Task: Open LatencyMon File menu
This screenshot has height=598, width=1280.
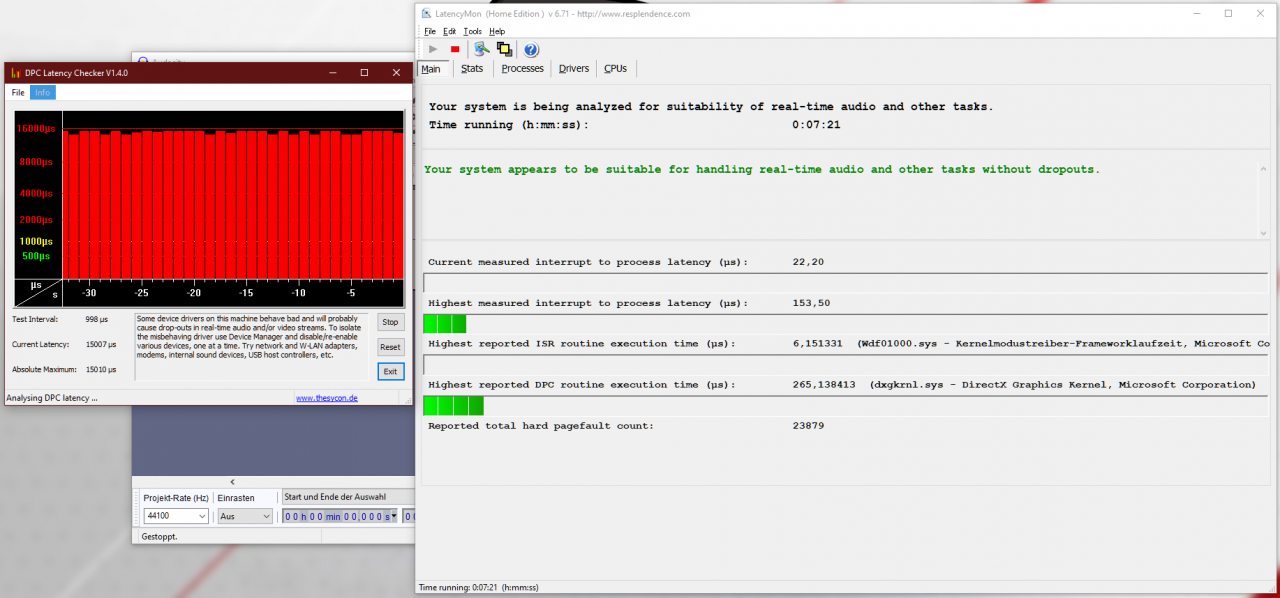Action: point(430,31)
